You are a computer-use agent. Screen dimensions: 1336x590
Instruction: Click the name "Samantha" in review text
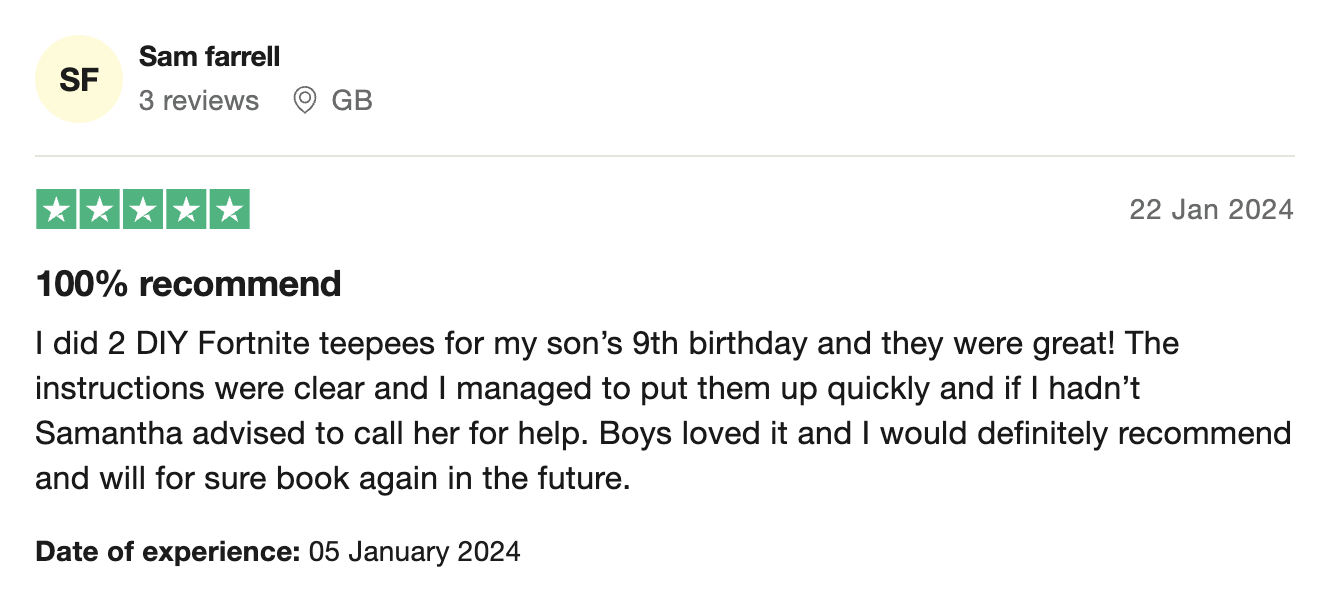(x=106, y=434)
